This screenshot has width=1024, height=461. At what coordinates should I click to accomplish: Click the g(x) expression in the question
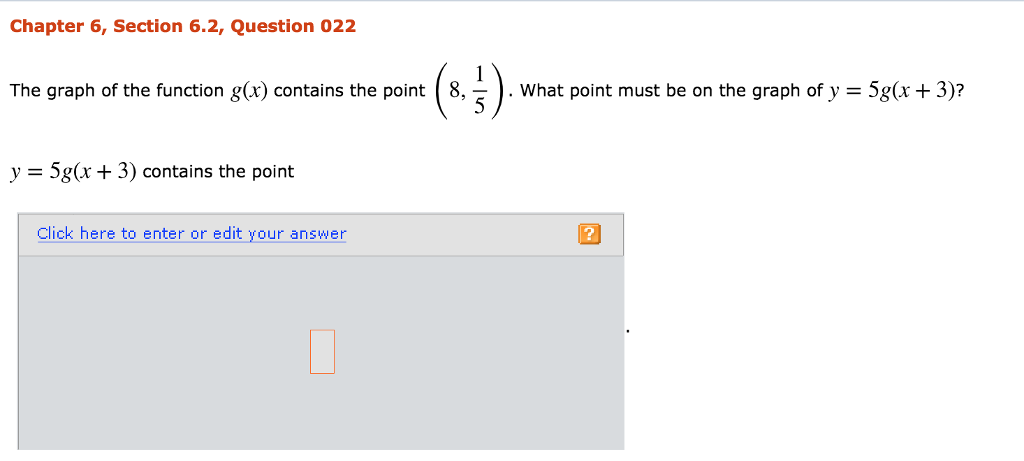click(249, 91)
